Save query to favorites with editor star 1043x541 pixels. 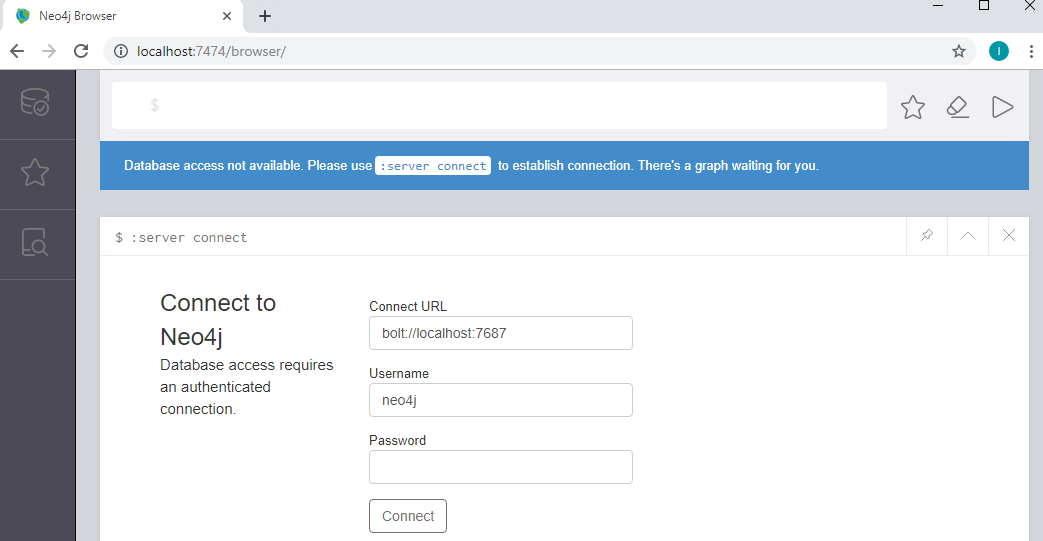pos(913,107)
